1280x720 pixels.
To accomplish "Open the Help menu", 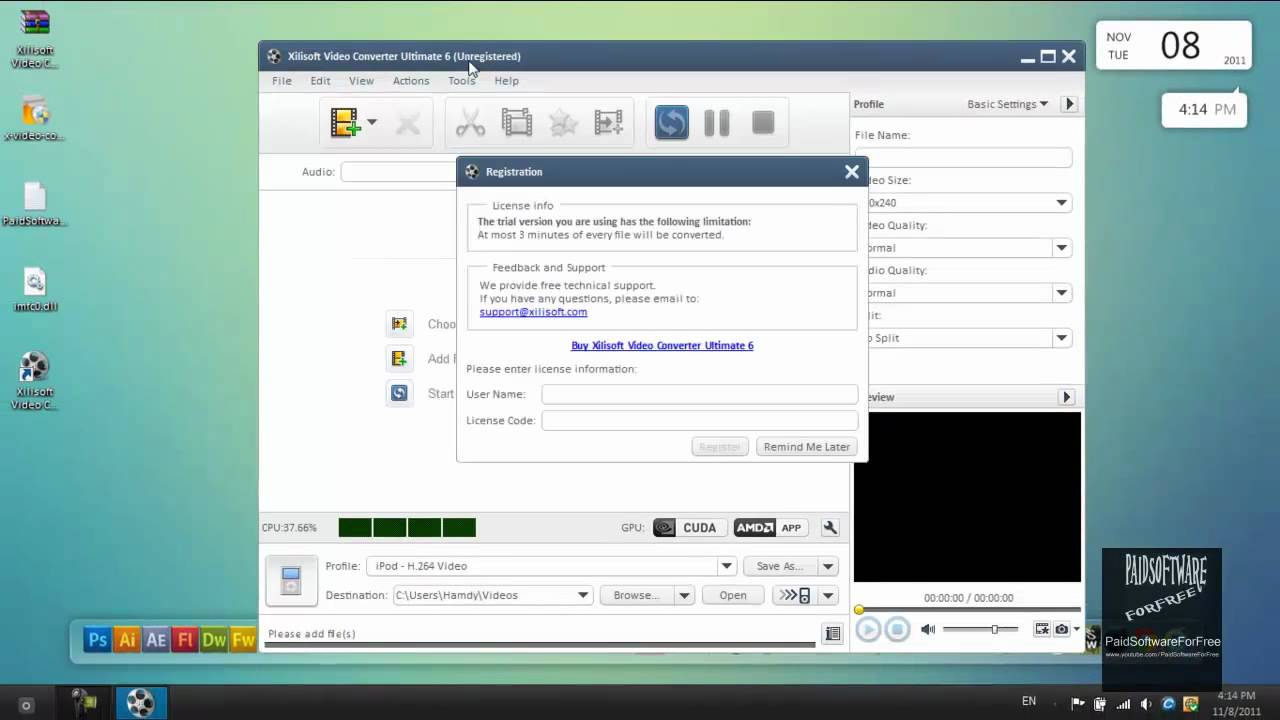I will coord(506,81).
